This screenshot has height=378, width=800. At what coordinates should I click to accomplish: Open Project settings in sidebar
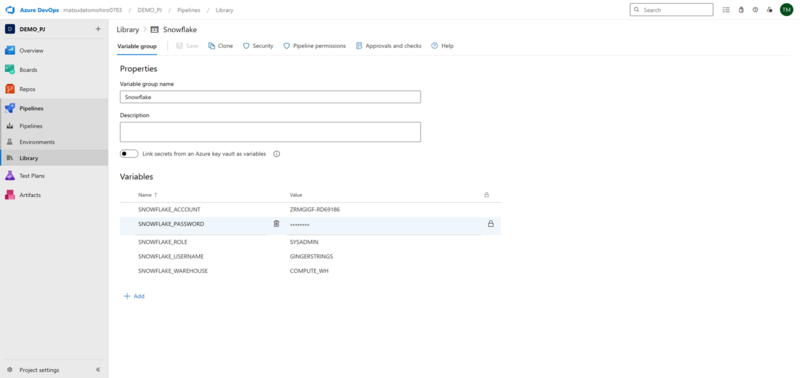pos(39,370)
